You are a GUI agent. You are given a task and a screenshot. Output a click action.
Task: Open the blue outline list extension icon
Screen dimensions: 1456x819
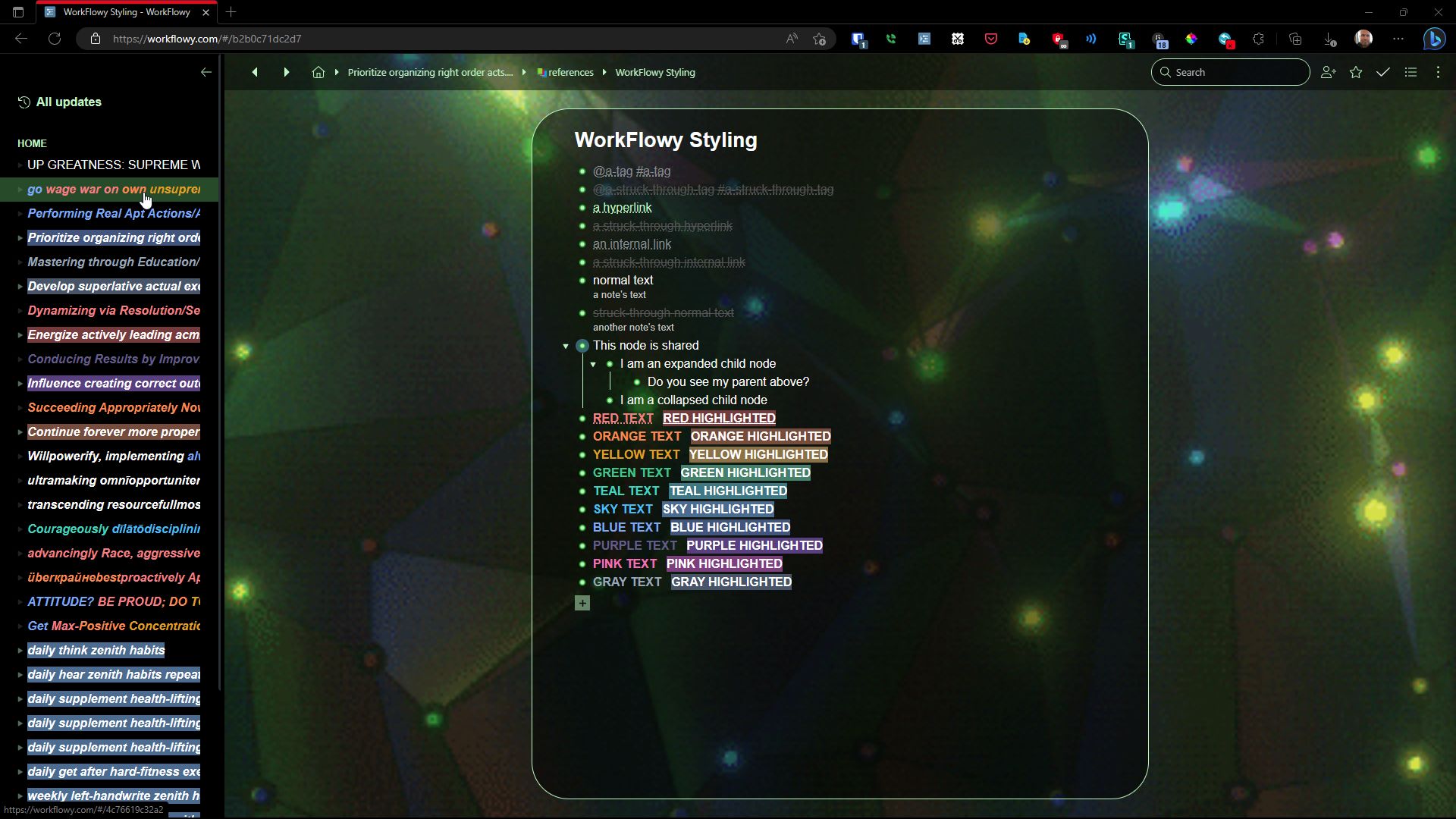[924, 39]
